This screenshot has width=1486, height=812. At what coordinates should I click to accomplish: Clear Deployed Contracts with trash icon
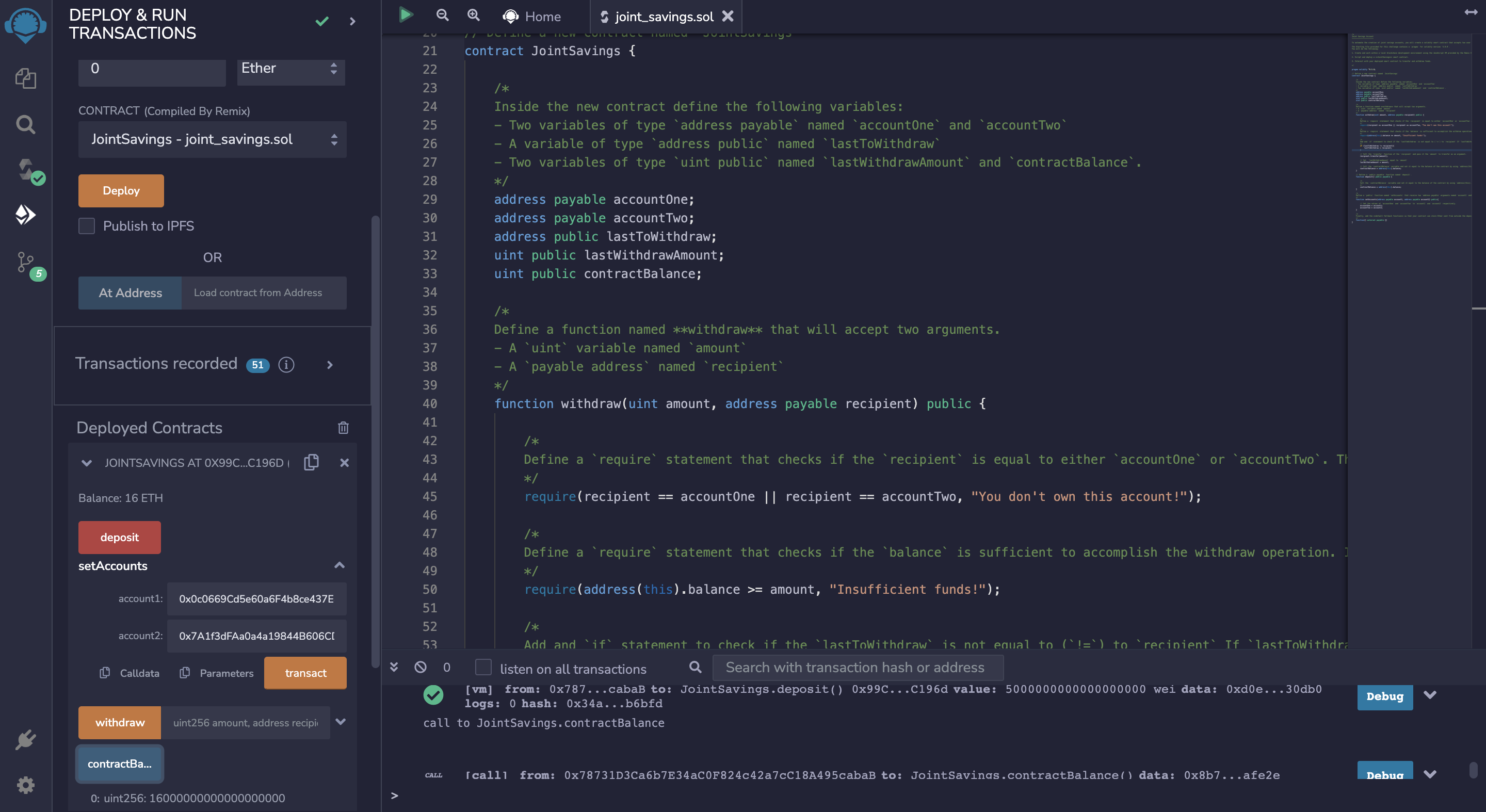[x=343, y=427]
